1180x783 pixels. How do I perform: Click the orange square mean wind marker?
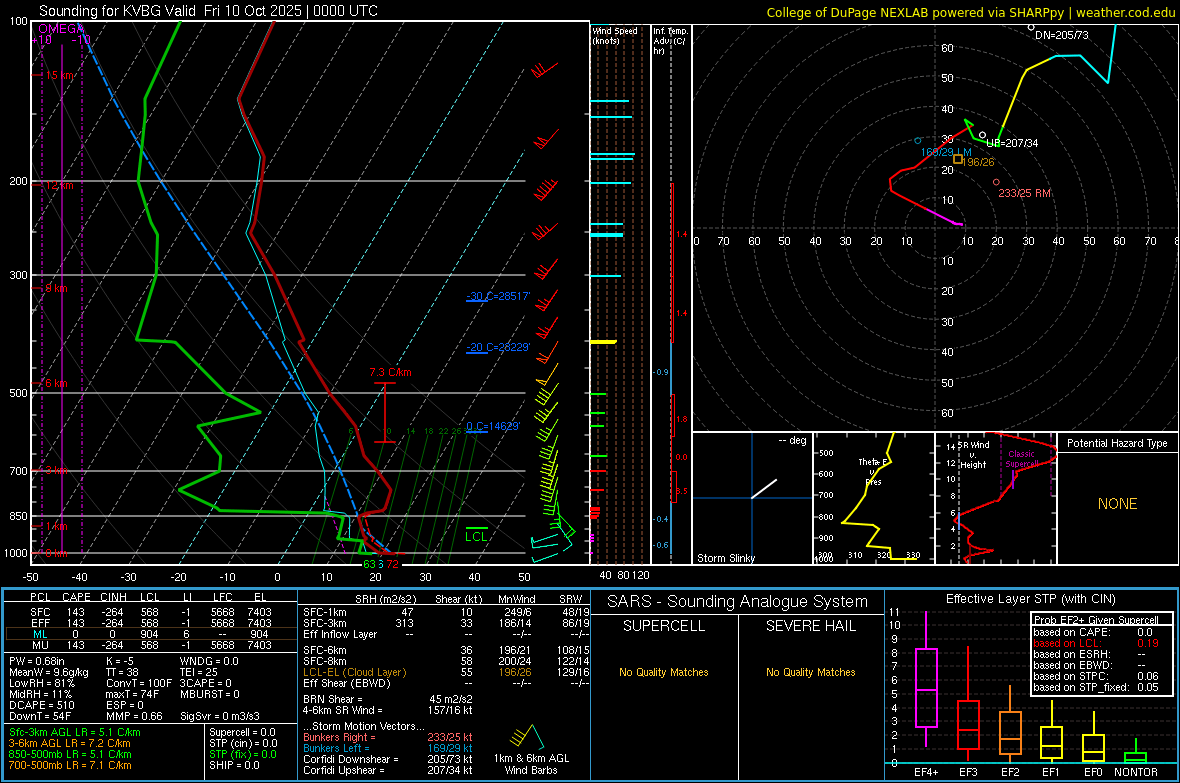pyautogui.click(x=958, y=159)
